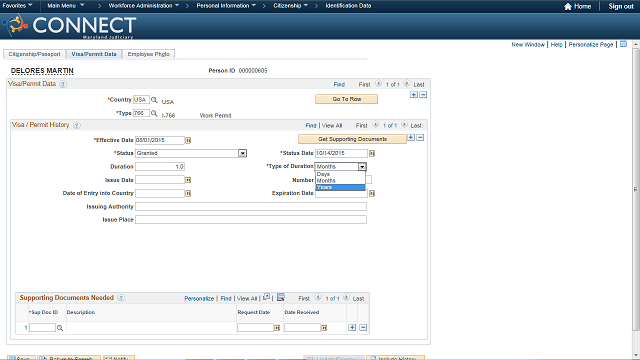Open the New Window link
Viewport: 640px width, 360px height.
click(528, 44)
